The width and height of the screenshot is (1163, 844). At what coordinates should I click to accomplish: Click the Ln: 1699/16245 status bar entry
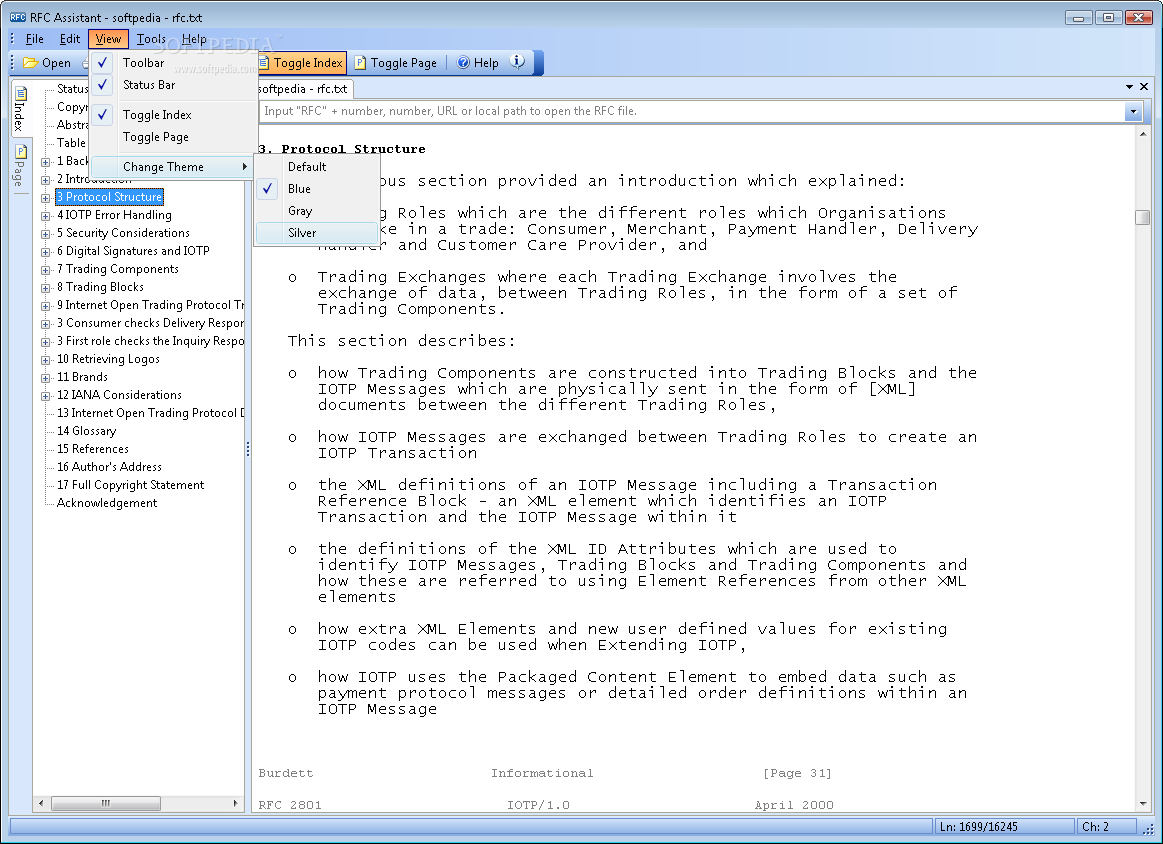click(1004, 827)
